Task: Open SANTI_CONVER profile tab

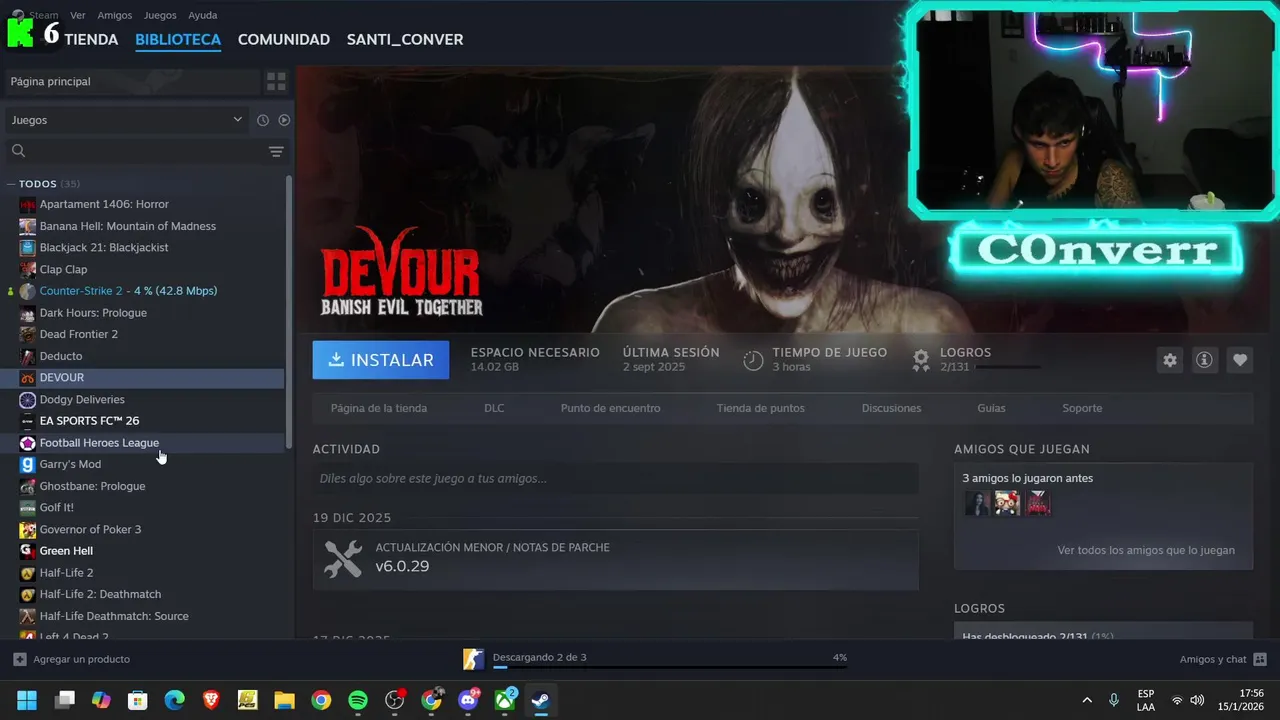Action: 405,39
